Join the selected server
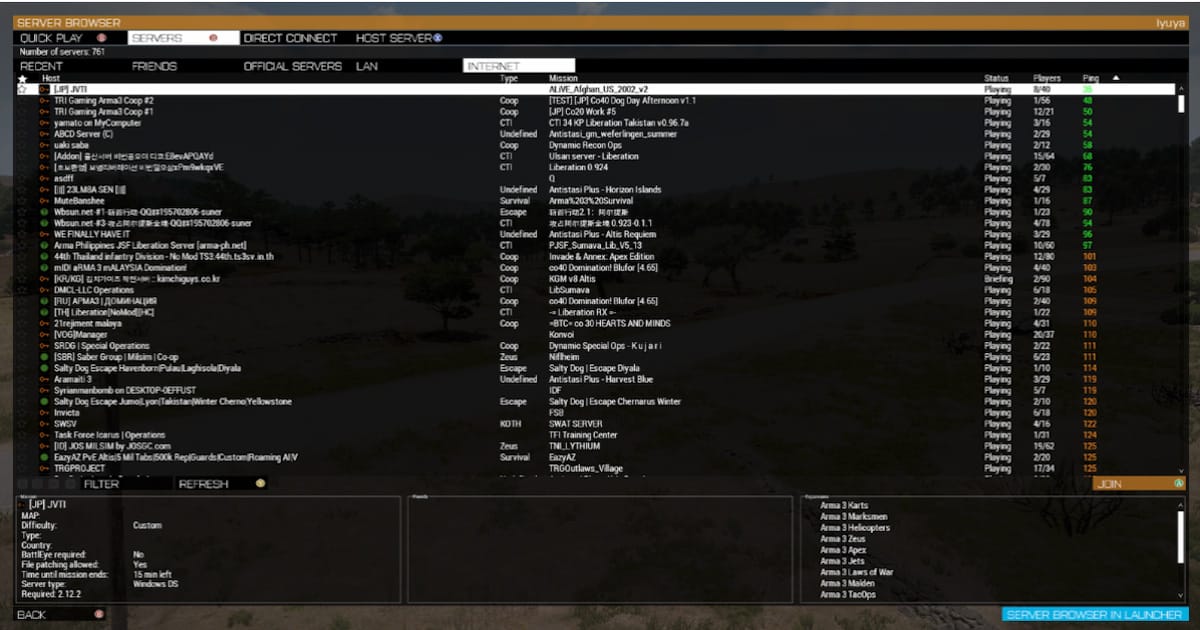The height and width of the screenshot is (630, 1200). (x=1140, y=484)
